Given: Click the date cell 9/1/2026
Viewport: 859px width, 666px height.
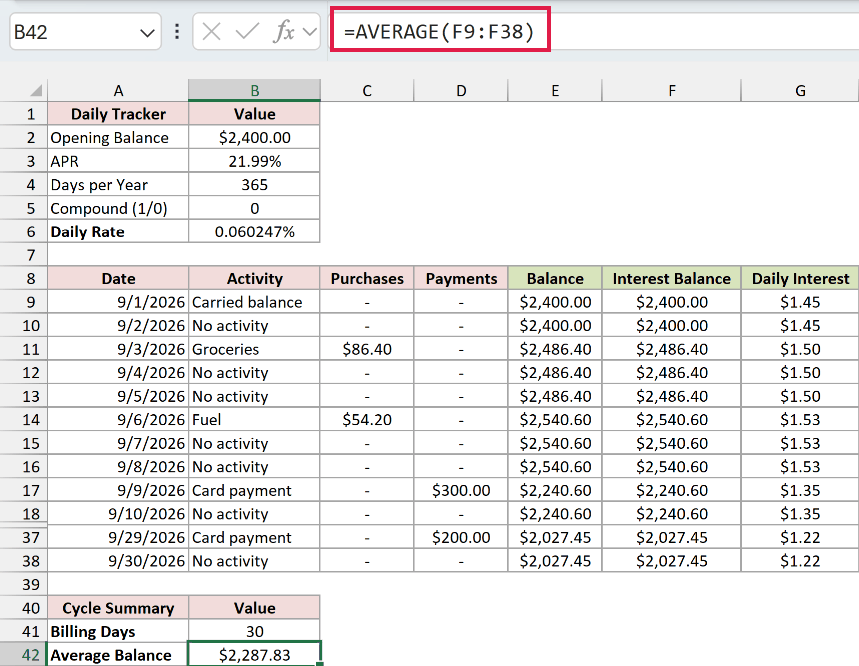Looking at the screenshot, I should [x=118, y=302].
